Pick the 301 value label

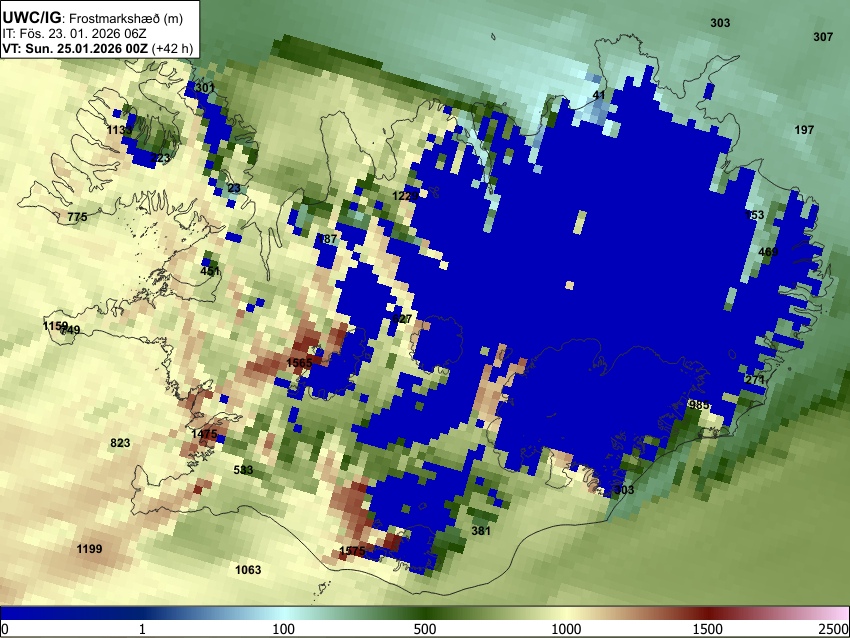(204, 87)
